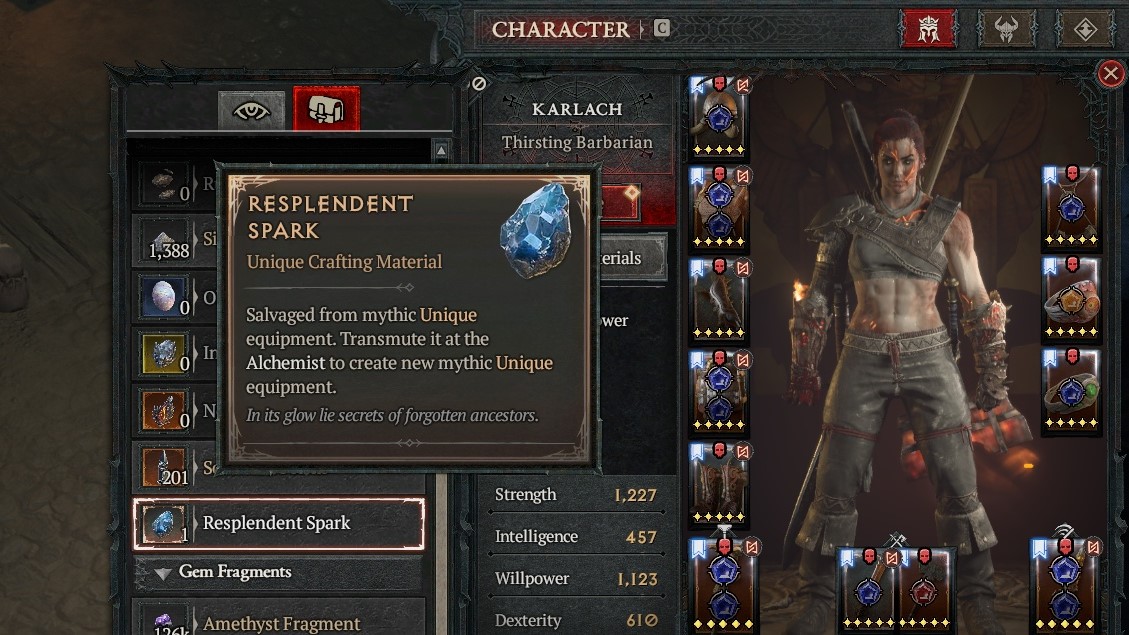This screenshot has width=1129, height=635.
Task: Close the character panel with red X
Action: (x=1111, y=73)
